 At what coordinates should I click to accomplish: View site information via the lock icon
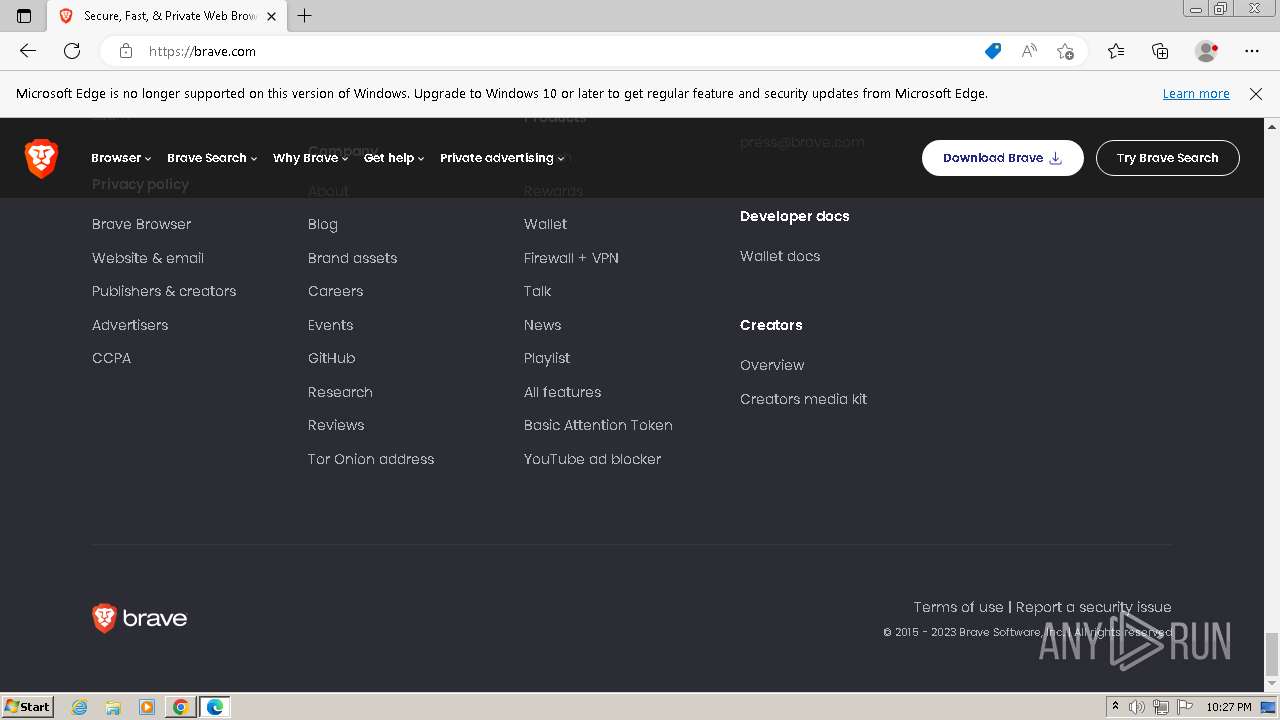(125, 51)
